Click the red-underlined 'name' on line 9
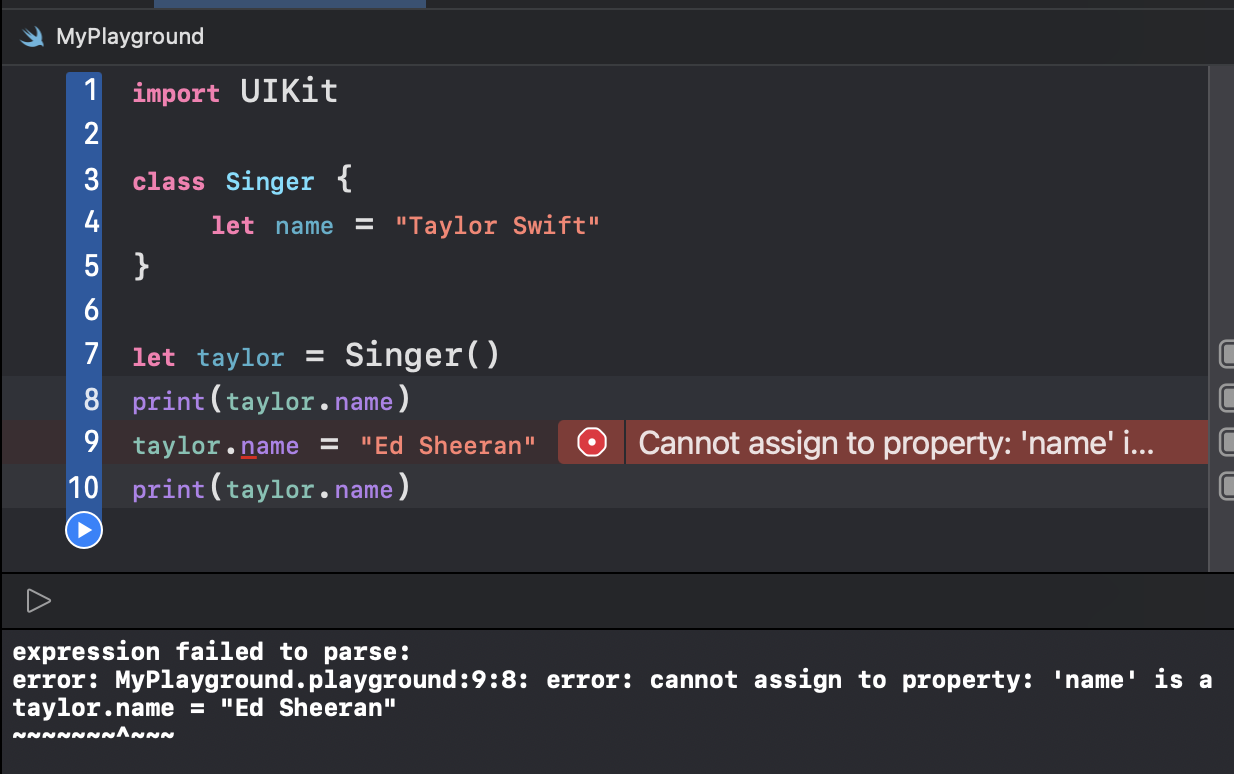Image resolution: width=1234 pixels, height=774 pixels. click(x=270, y=446)
